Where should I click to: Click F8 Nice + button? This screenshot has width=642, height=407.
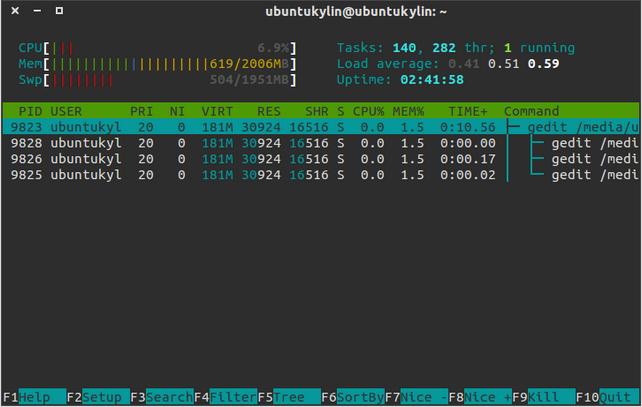[x=480, y=397]
